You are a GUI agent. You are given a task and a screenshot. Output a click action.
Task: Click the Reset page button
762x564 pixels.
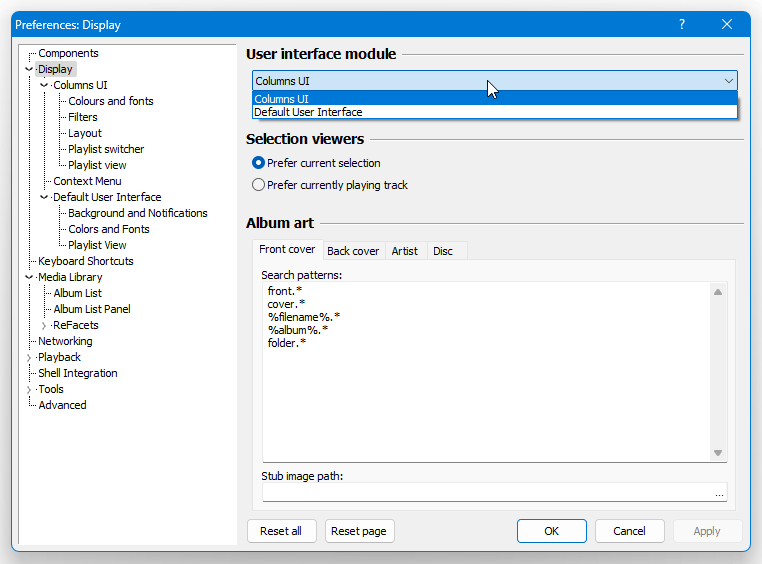pos(359,531)
